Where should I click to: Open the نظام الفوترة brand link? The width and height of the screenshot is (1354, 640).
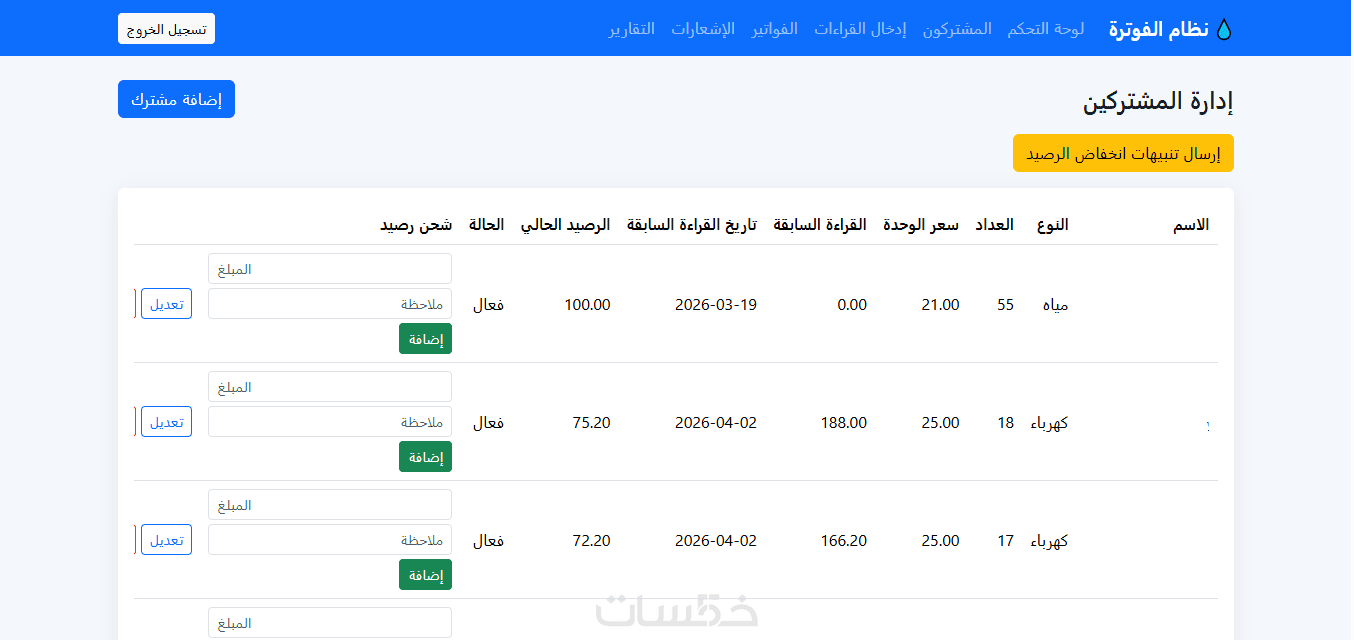(1171, 29)
